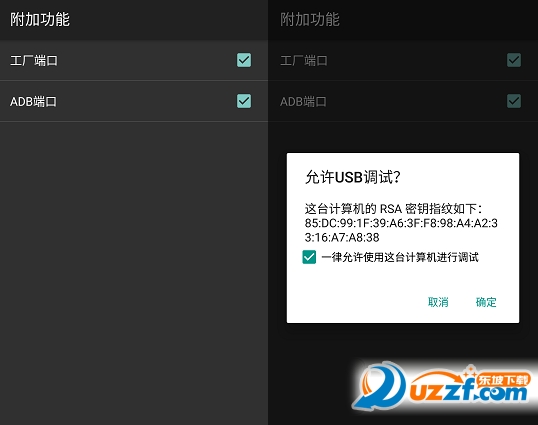Select the 工厂端口 row label in left panel

34,61
